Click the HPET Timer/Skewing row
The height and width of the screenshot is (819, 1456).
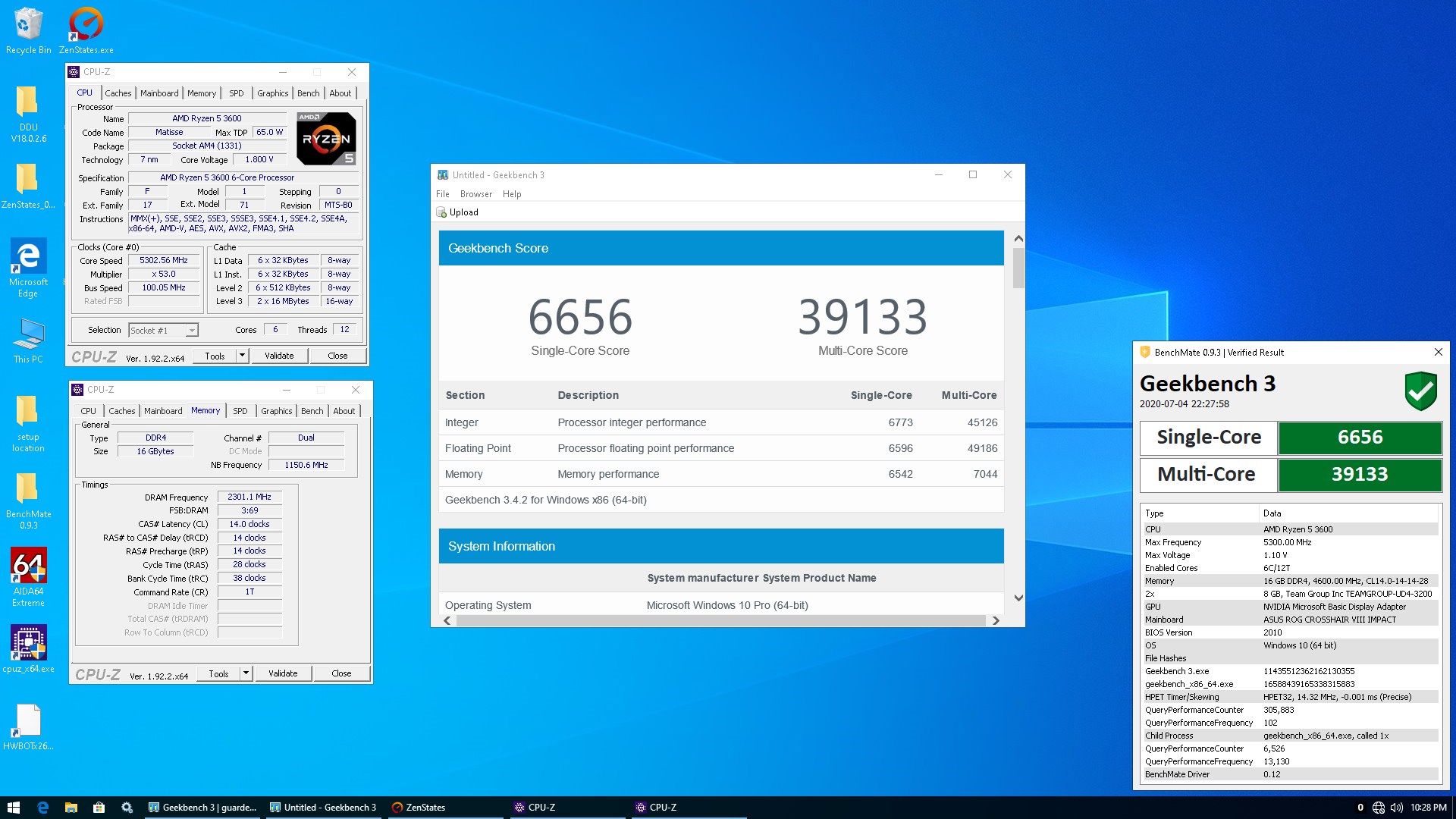1290,697
